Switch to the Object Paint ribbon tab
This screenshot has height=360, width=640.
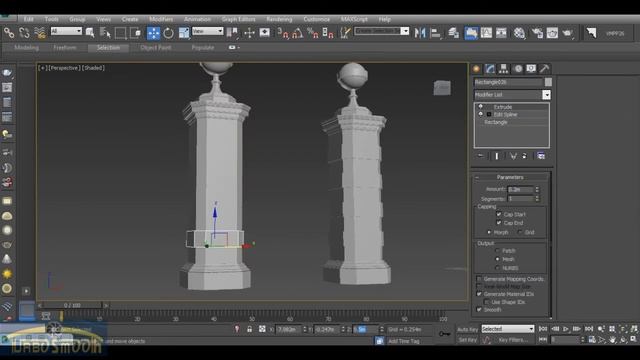click(156, 48)
